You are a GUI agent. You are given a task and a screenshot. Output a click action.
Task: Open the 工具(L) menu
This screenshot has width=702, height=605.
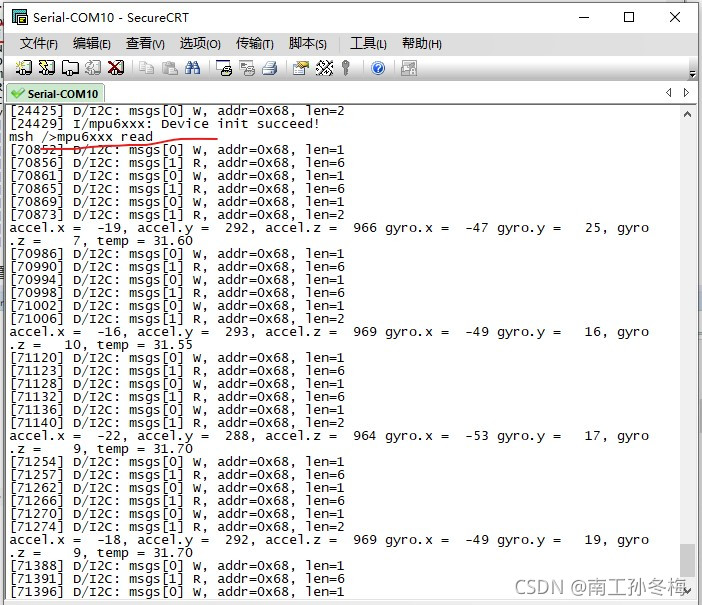click(x=368, y=43)
